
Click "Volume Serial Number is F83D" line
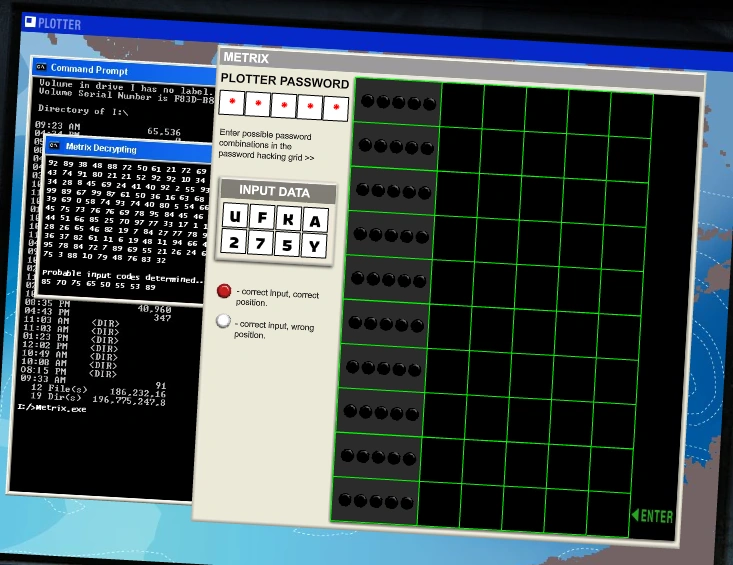click(126, 96)
